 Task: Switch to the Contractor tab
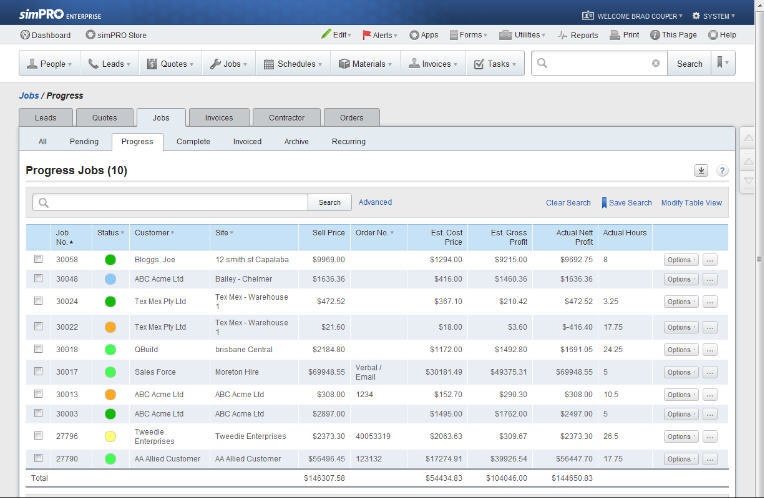(x=286, y=118)
